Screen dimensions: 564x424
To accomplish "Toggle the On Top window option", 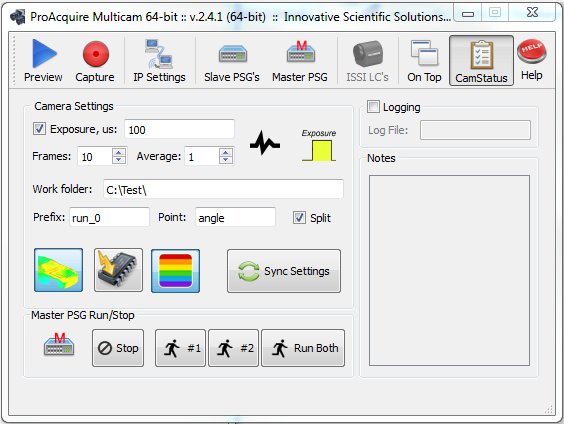I will [424, 60].
